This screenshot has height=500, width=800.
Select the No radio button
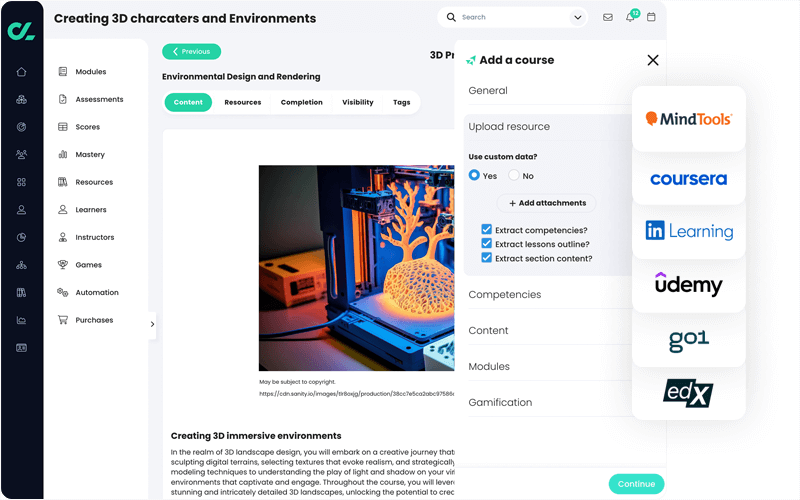[x=514, y=175]
